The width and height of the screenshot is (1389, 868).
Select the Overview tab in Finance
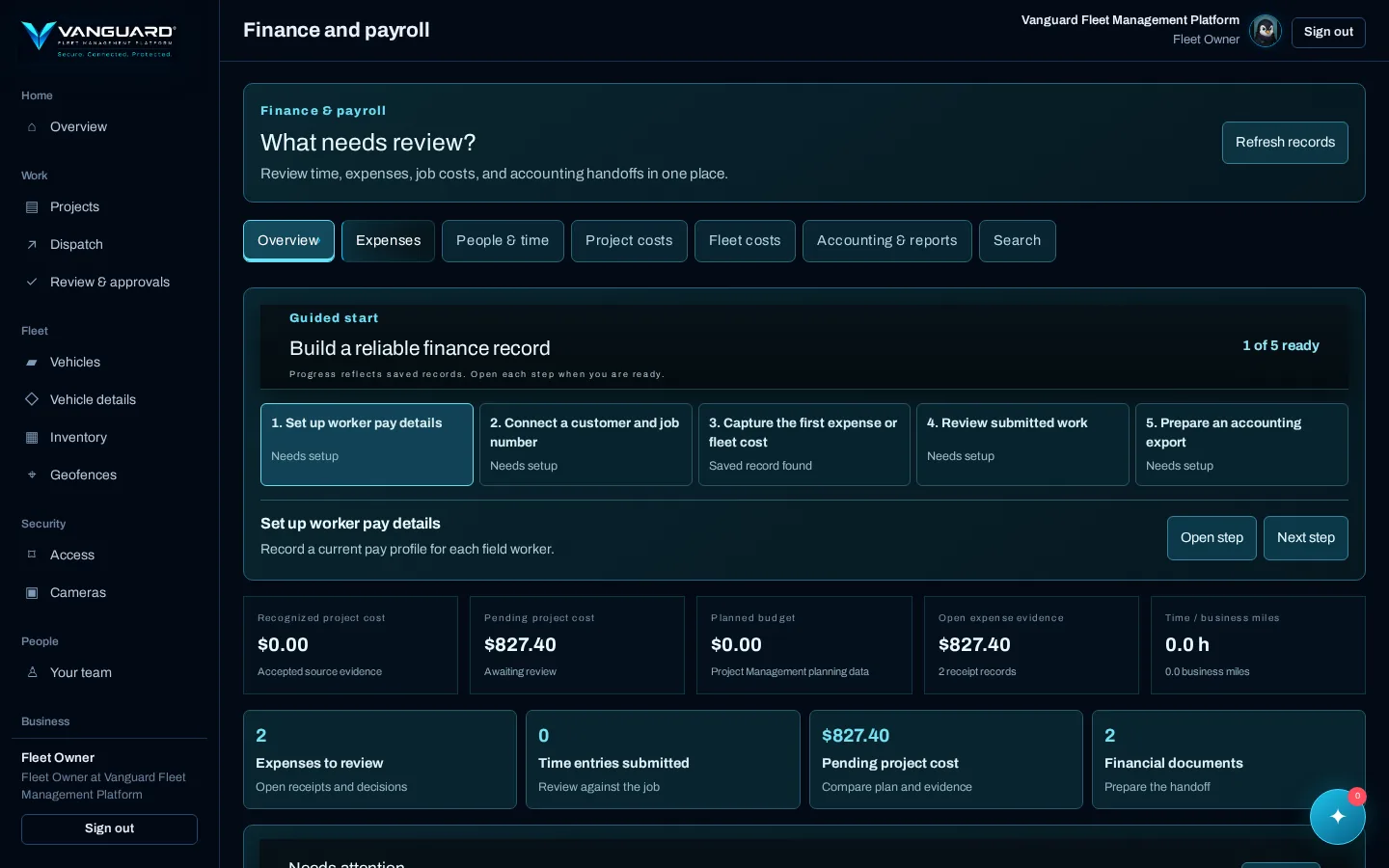[288, 241]
